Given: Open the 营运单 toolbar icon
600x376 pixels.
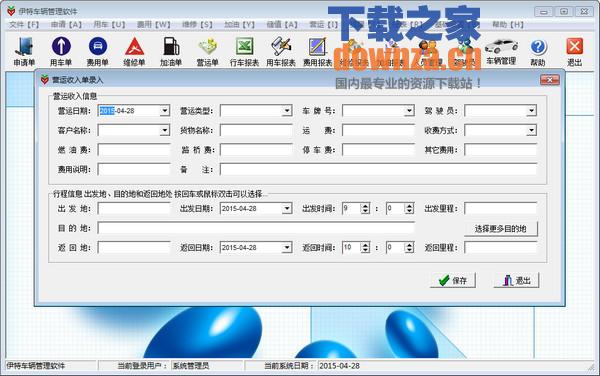Looking at the screenshot, I should point(207,52).
